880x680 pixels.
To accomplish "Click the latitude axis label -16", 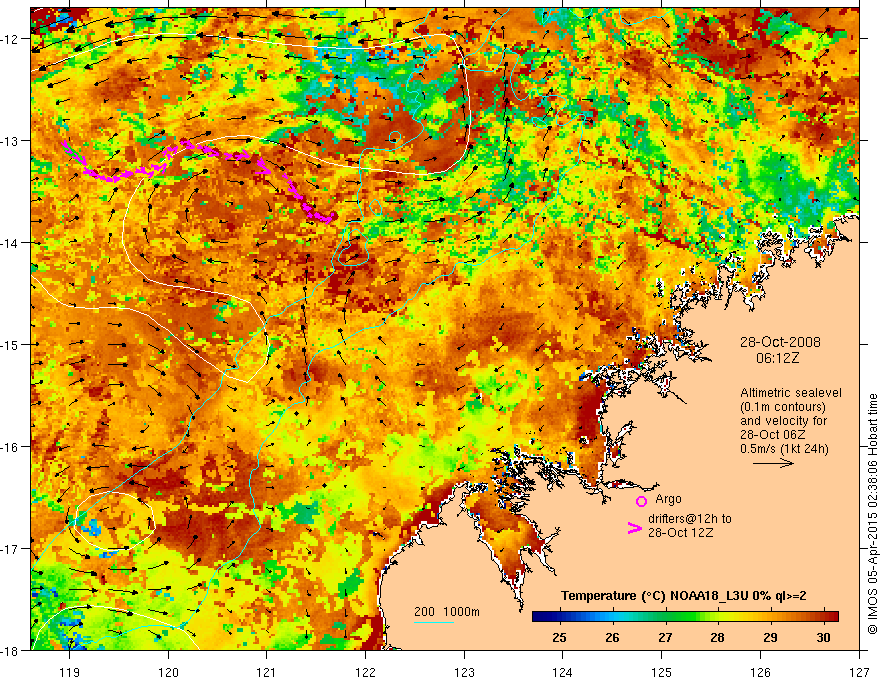I will (x=11, y=447).
